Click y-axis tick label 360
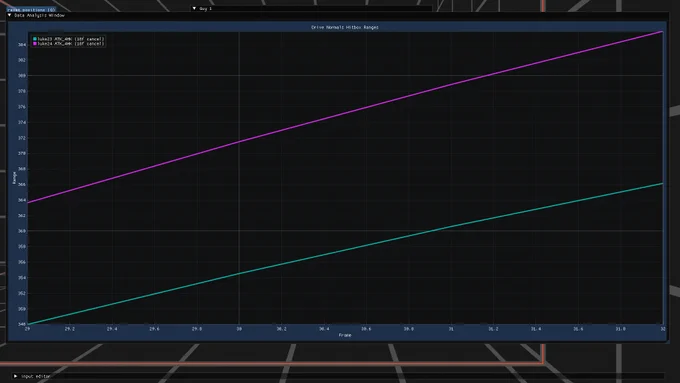The height and width of the screenshot is (383, 680). tap(22, 231)
